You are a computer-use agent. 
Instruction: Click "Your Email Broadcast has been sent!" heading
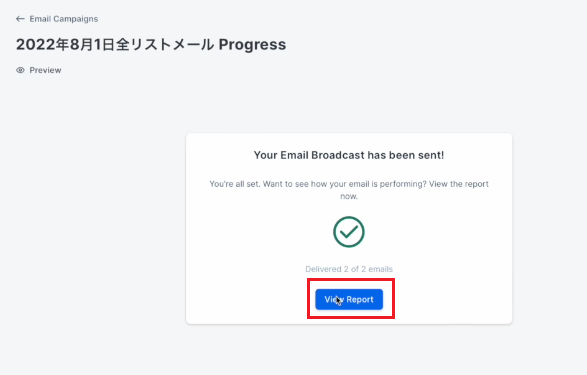349,155
